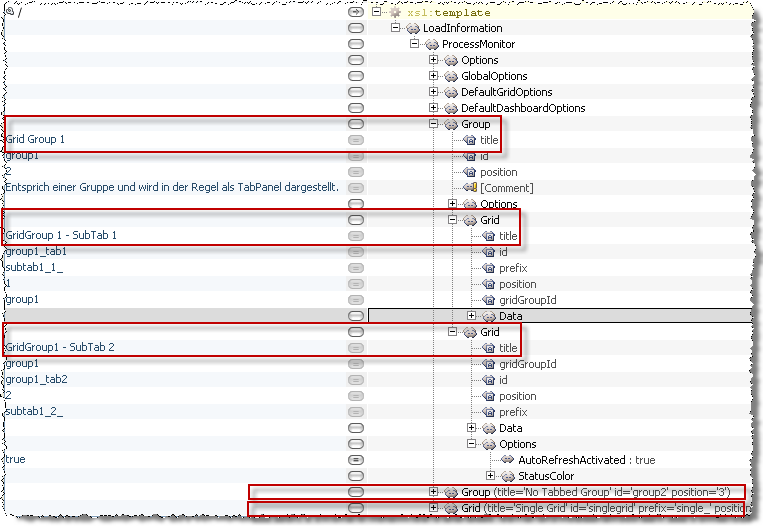Click the connector pill in the [Comment] row

[x=356, y=188]
